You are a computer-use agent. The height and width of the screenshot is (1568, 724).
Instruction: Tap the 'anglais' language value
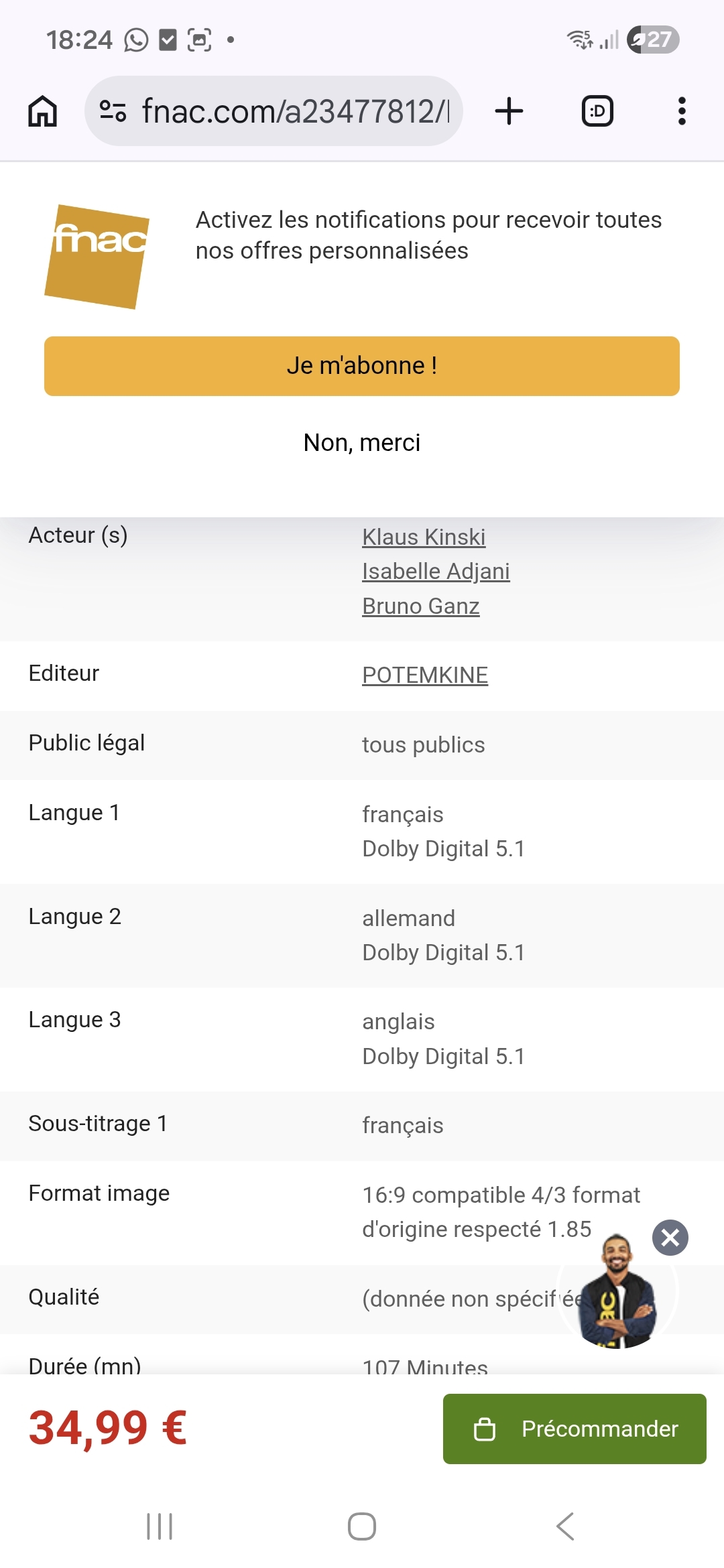click(x=399, y=1022)
